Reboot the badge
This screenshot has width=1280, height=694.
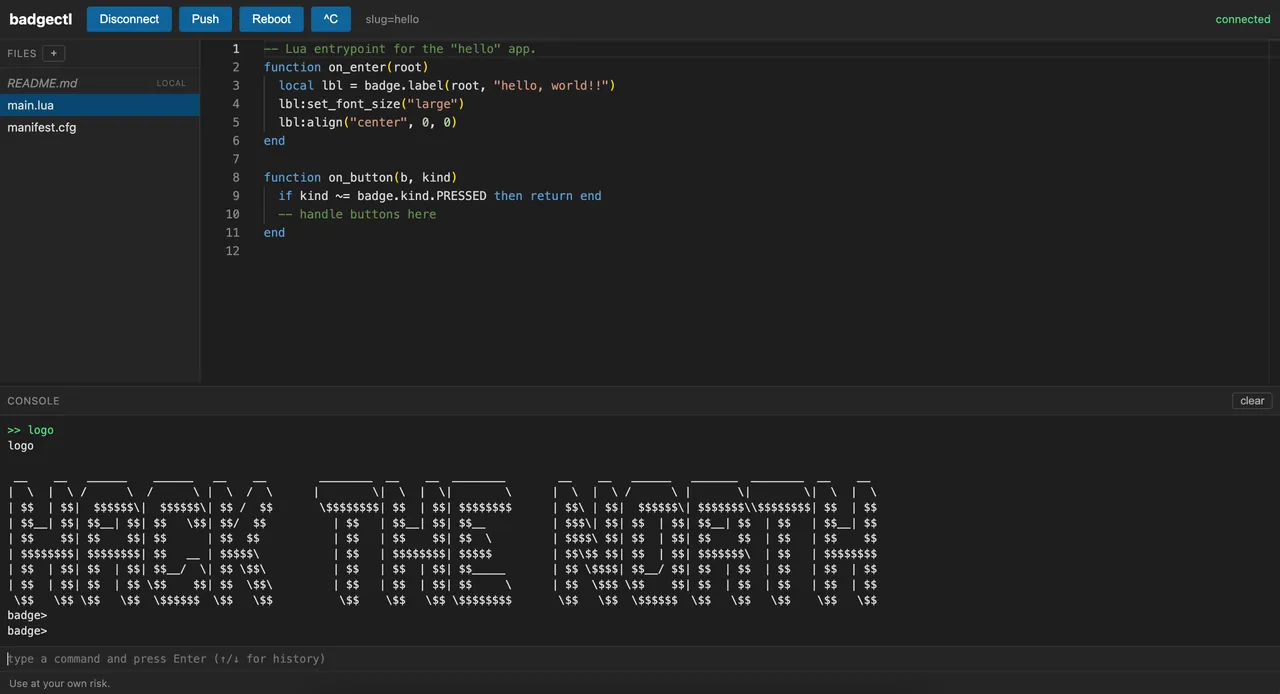[271, 19]
